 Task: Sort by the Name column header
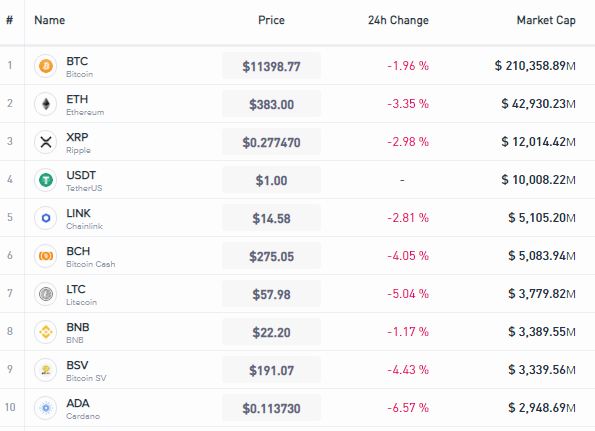click(50, 20)
